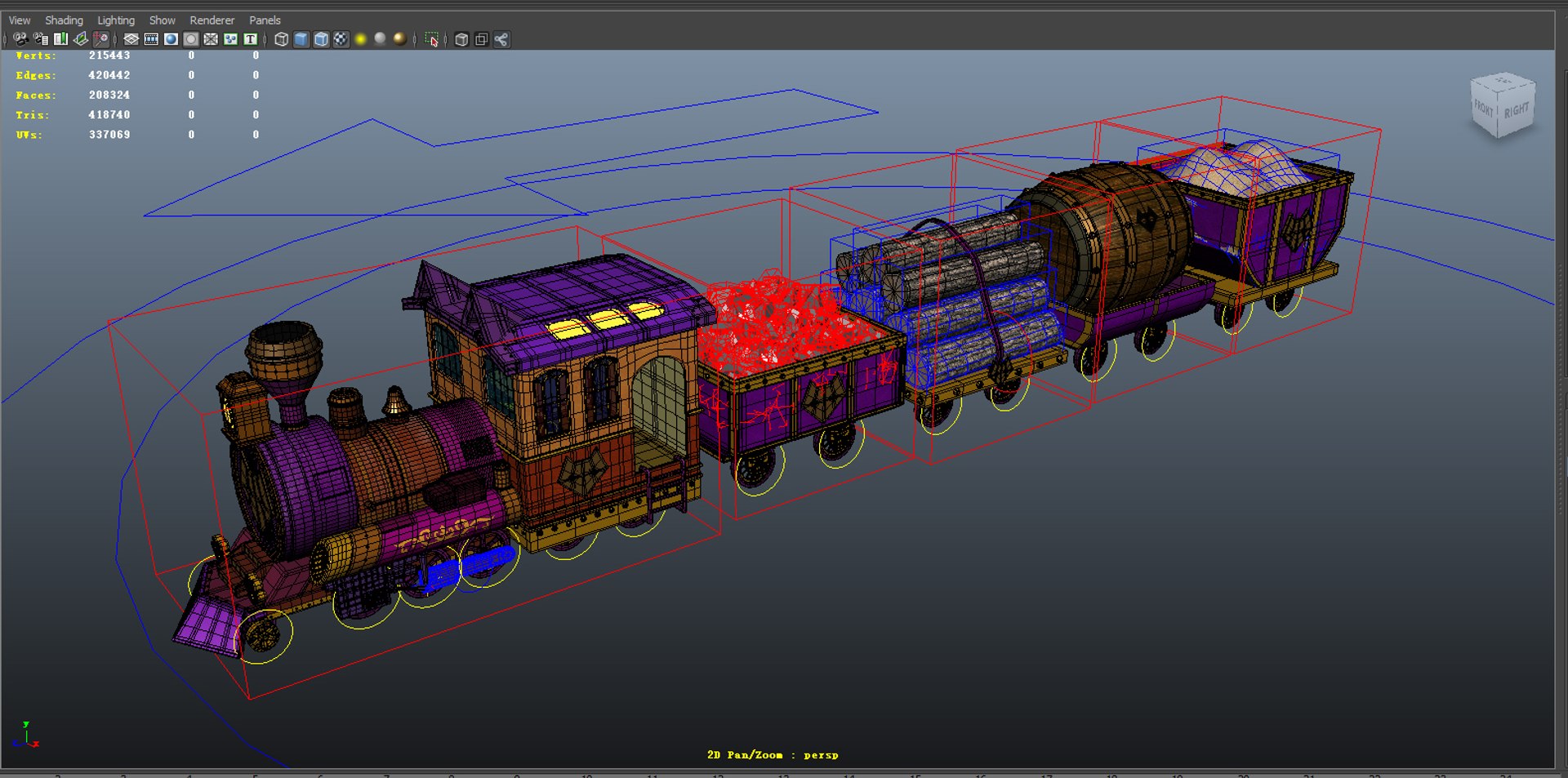The height and width of the screenshot is (778, 1568).
Task: Click the Image Plane icon
Action: (81, 39)
